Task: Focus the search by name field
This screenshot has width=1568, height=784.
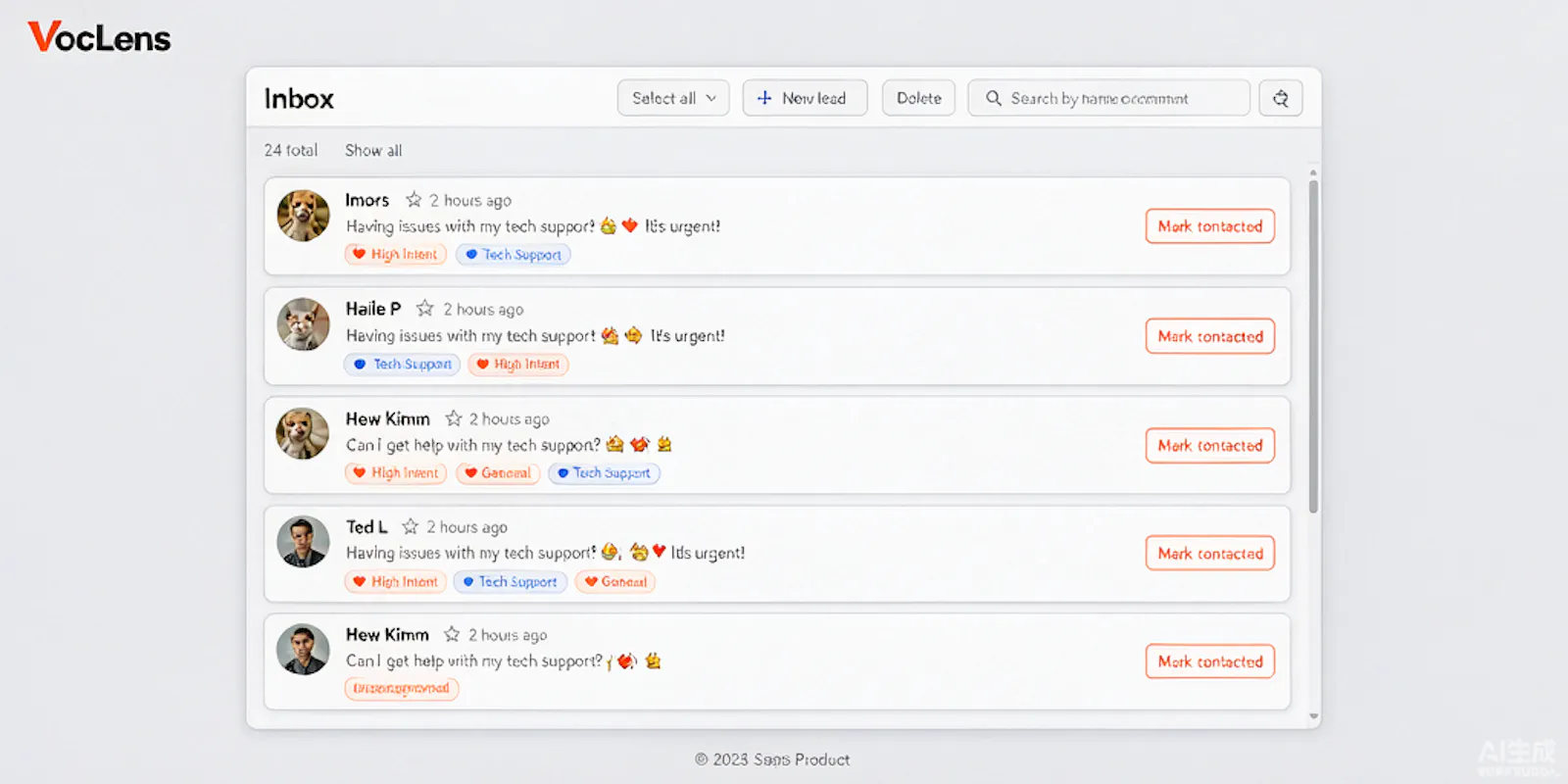Action: click(x=1108, y=98)
